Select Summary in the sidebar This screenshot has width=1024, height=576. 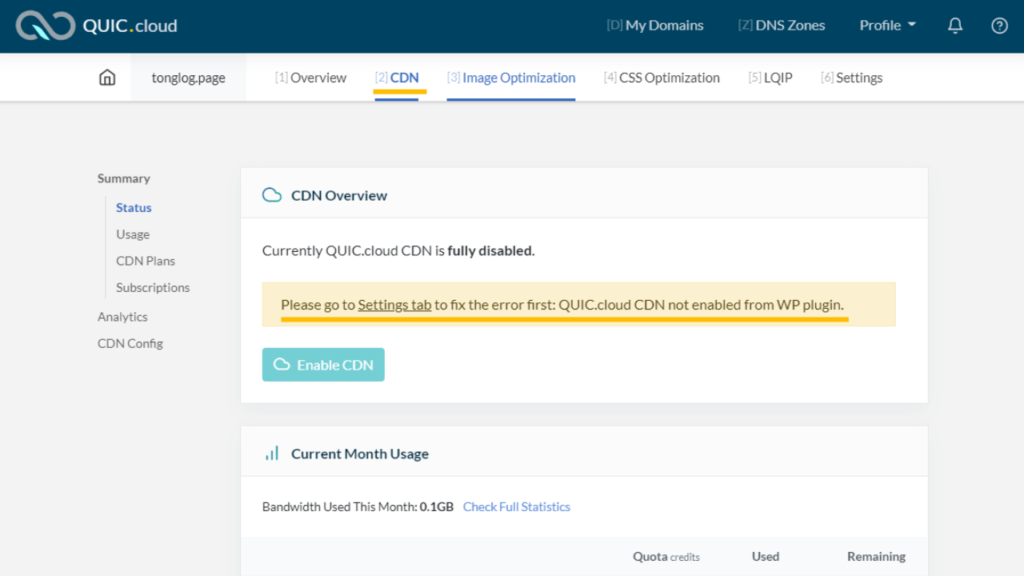pyautogui.click(x=123, y=178)
